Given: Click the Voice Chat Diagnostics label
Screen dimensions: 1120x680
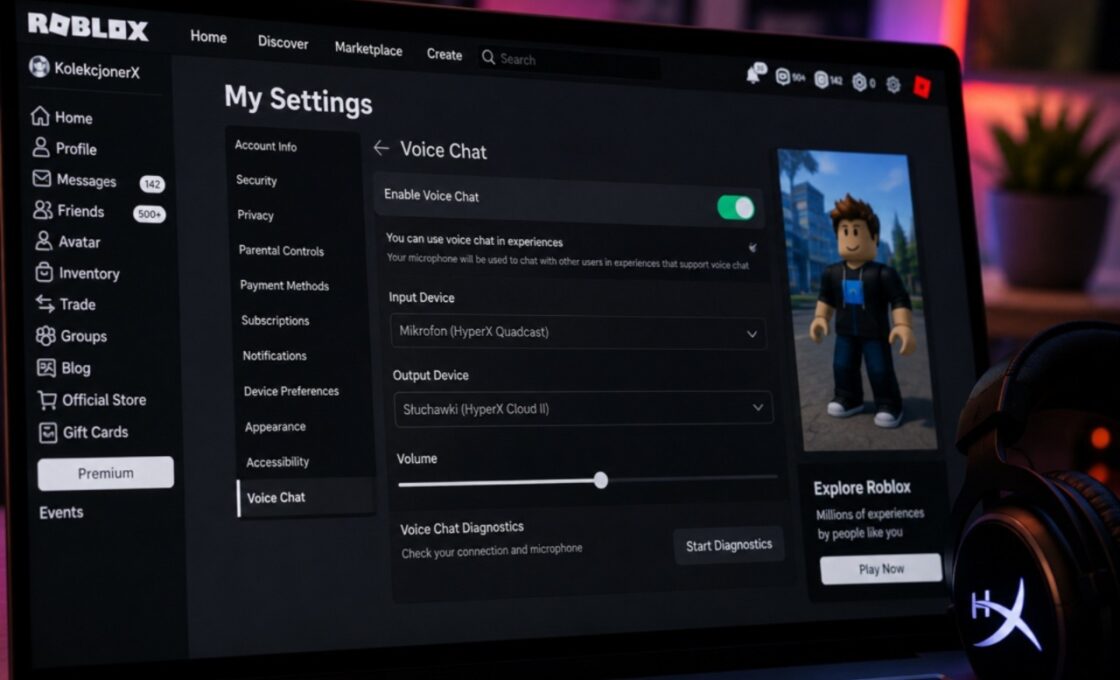Looking at the screenshot, I should [x=462, y=529].
